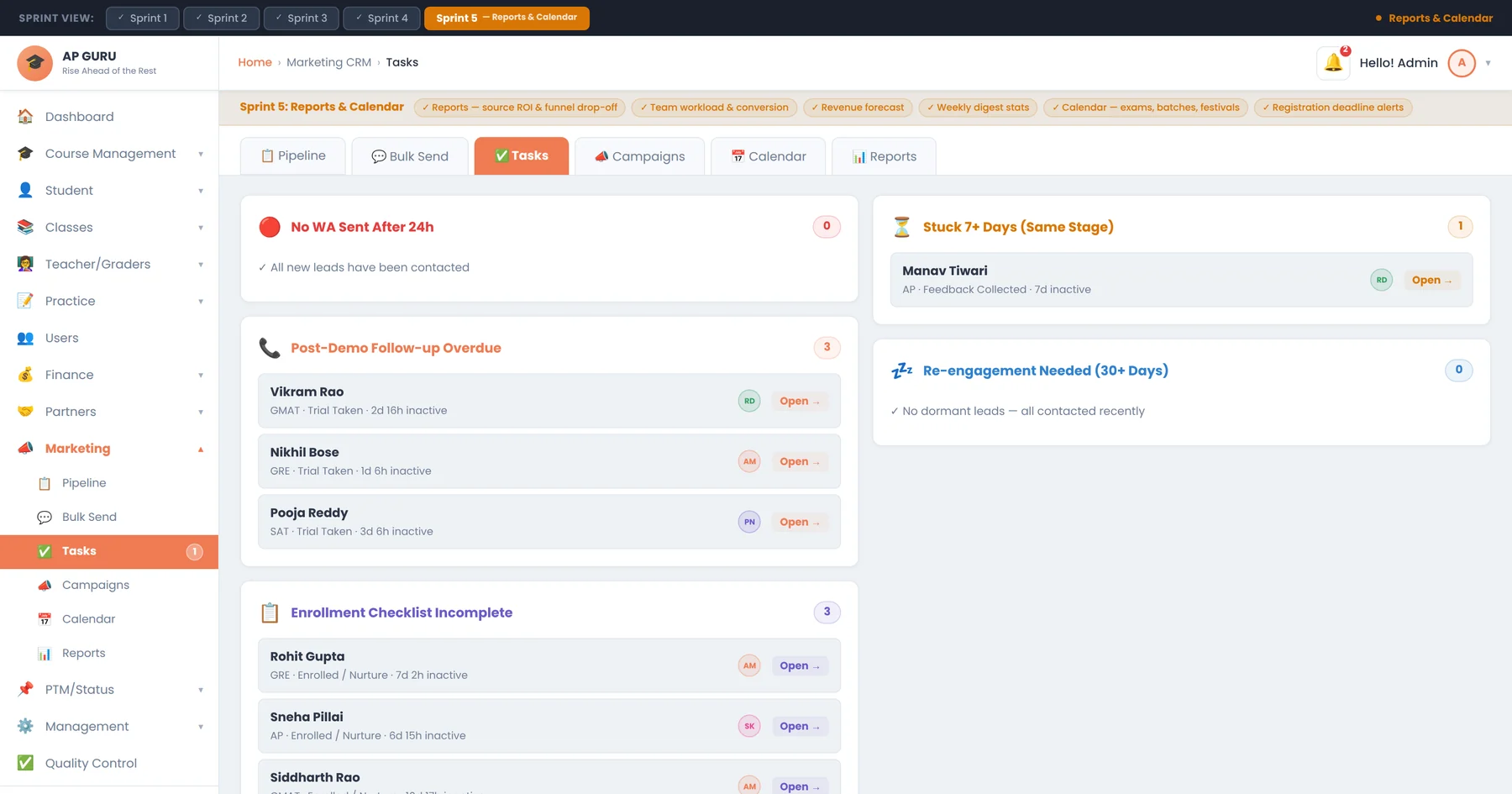The image size is (1512, 794).
Task: Open the Admin avatar circle
Action: click(1462, 63)
